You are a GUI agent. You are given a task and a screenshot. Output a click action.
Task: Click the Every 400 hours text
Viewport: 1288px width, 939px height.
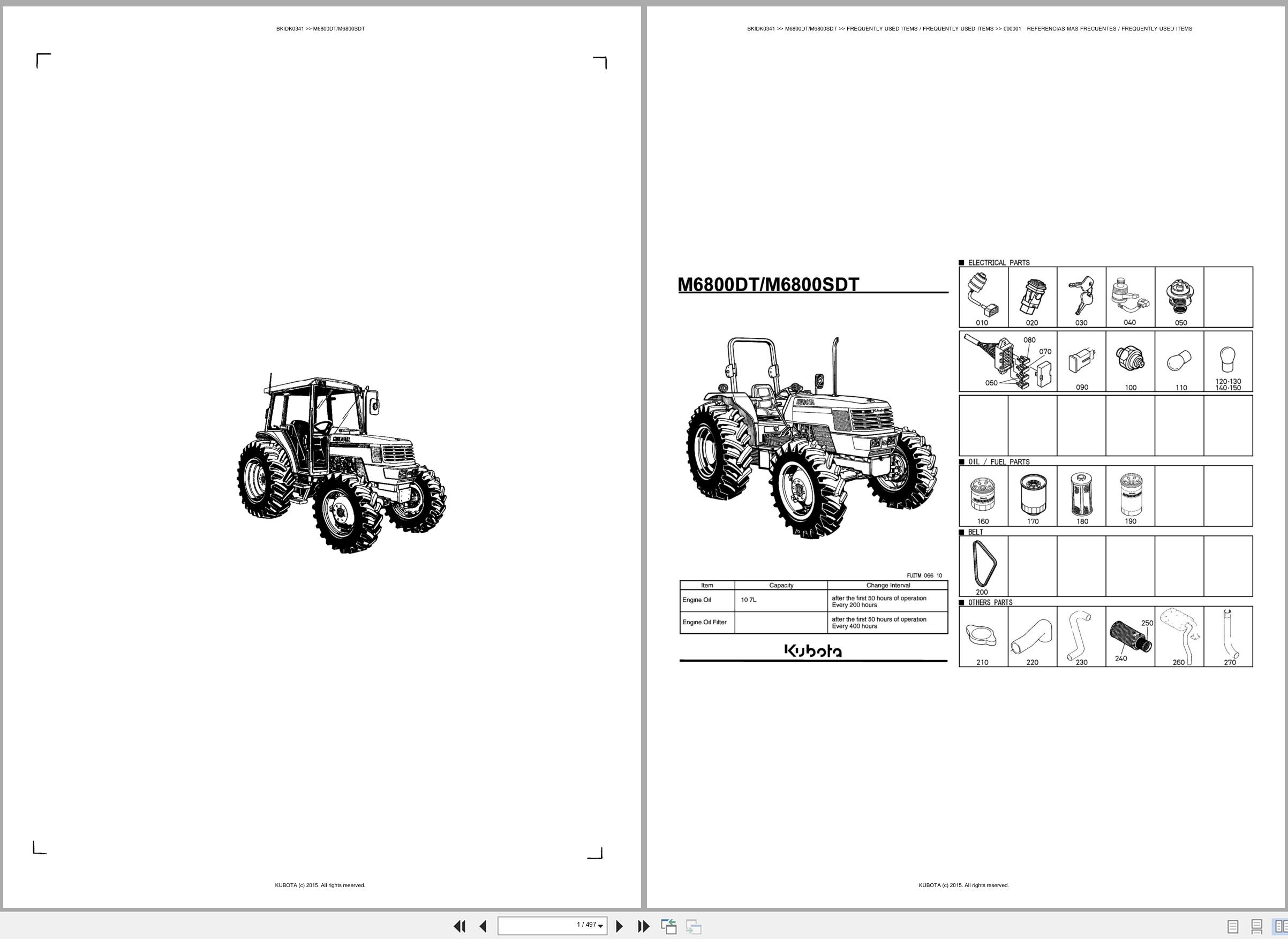tap(854, 626)
